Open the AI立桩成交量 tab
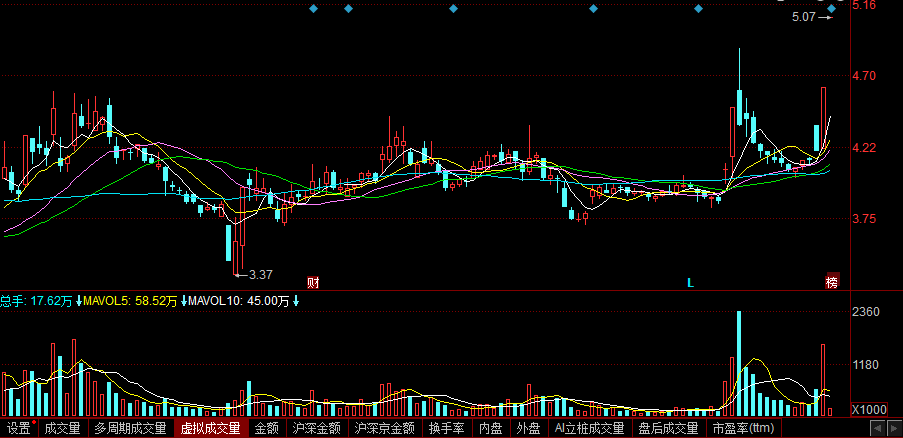Image resolution: width=903 pixels, height=438 pixels. point(590,429)
